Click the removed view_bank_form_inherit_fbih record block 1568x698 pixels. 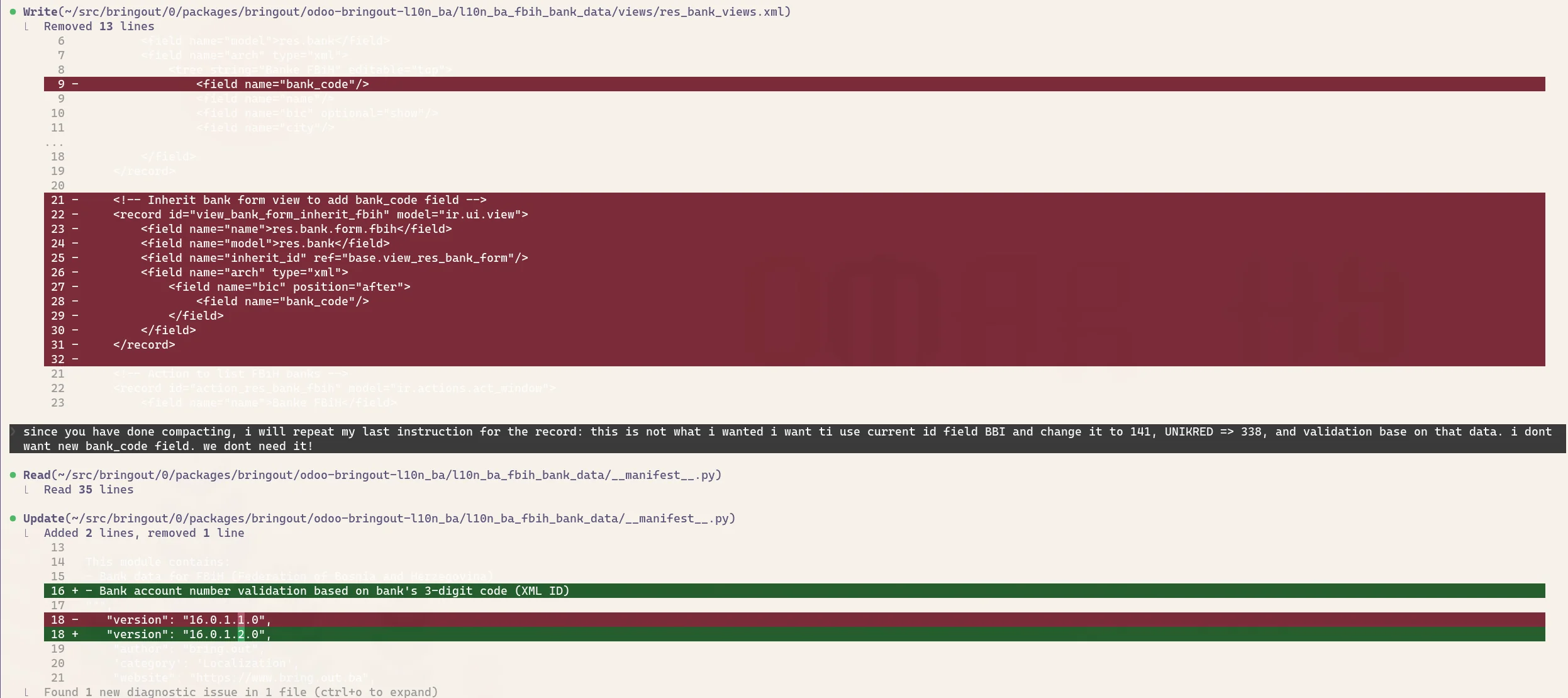point(321,214)
